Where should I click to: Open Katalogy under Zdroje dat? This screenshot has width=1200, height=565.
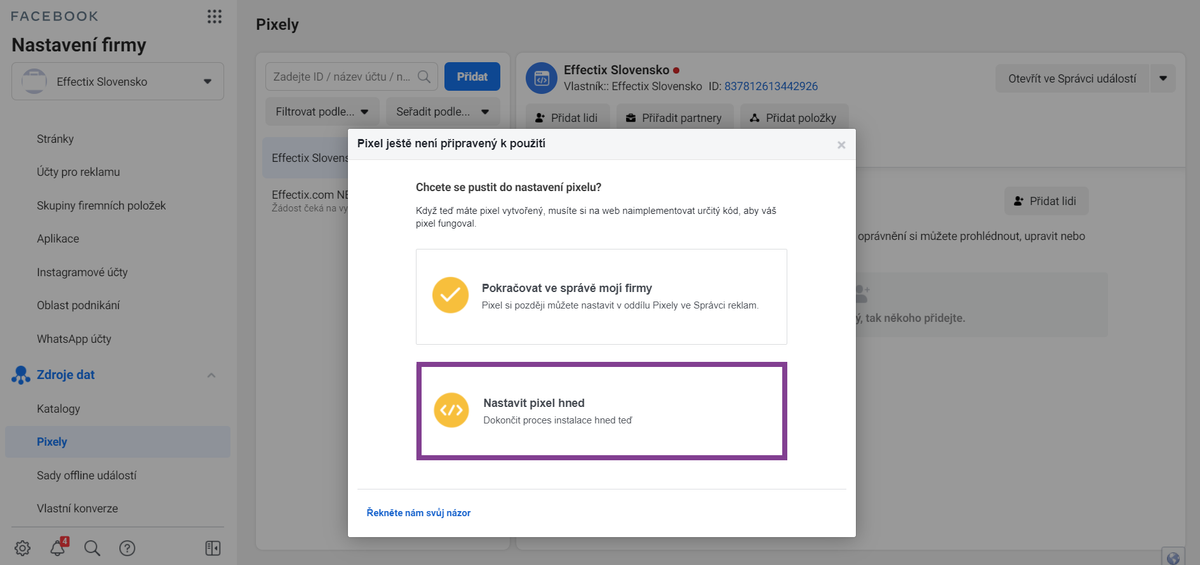(x=58, y=408)
